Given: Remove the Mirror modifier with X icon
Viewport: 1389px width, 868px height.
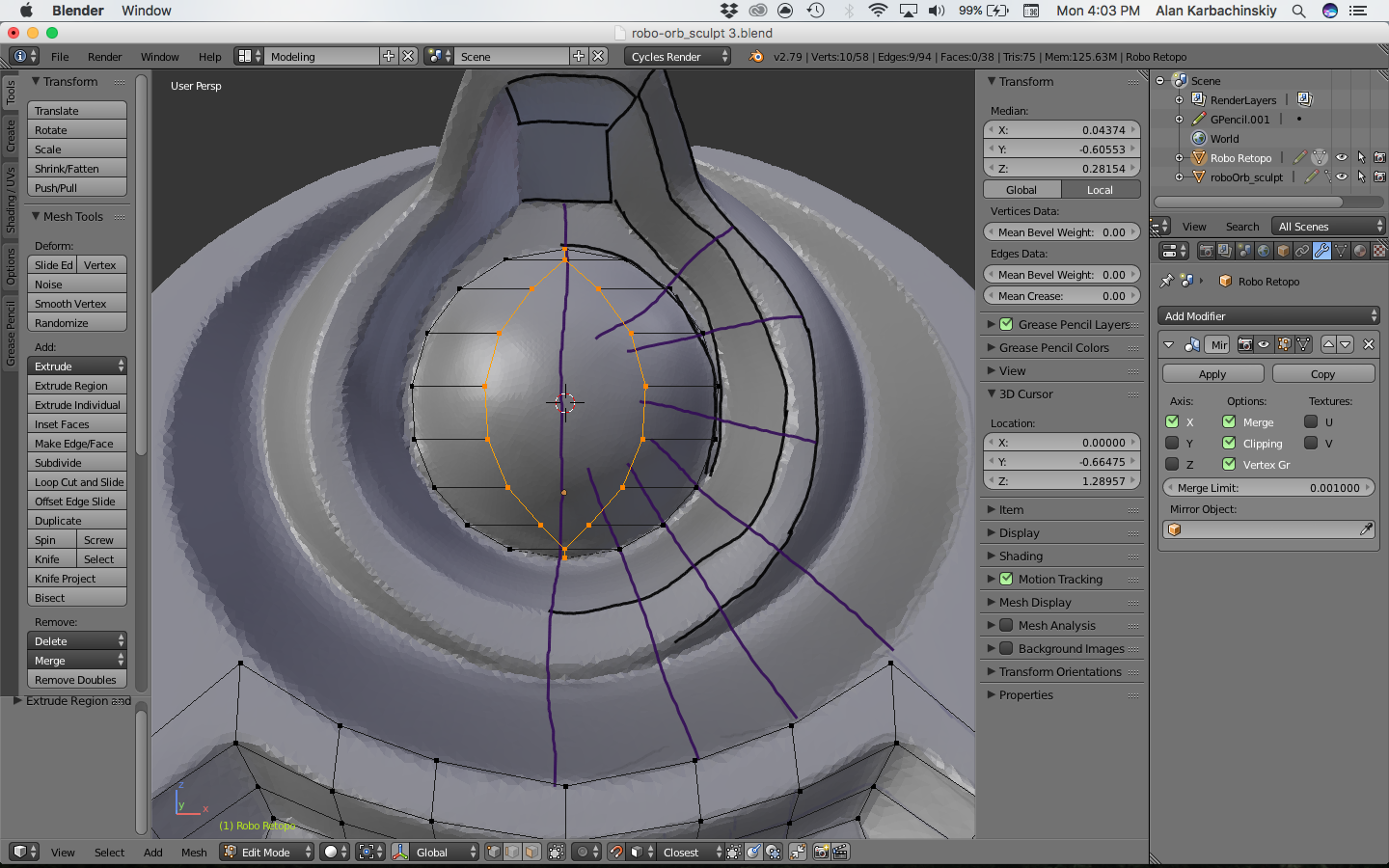Looking at the screenshot, I should 1368,344.
